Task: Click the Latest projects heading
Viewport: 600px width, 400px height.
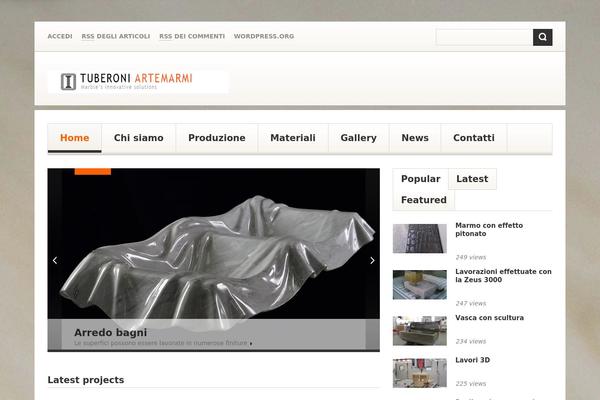Action: 86,380
